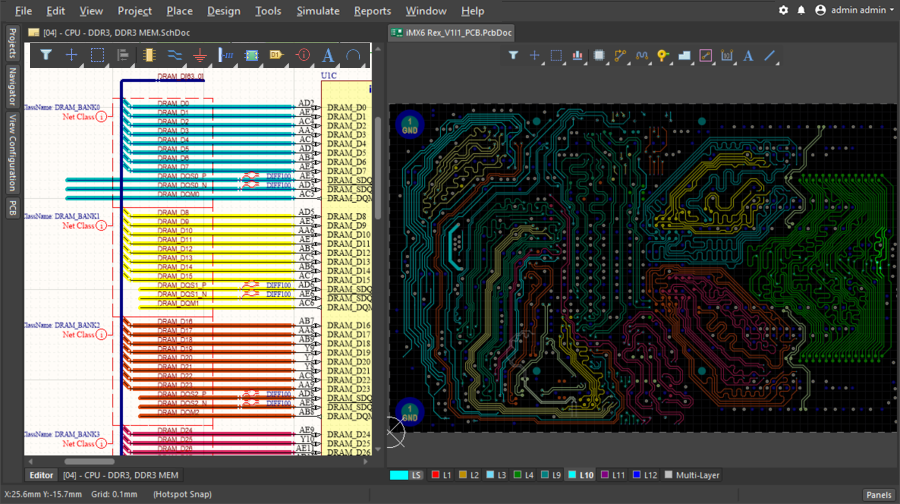The width and height of the screenshot is (900, 504).
Task: Open the Tools menu
Action: click(x=268, y=11)
